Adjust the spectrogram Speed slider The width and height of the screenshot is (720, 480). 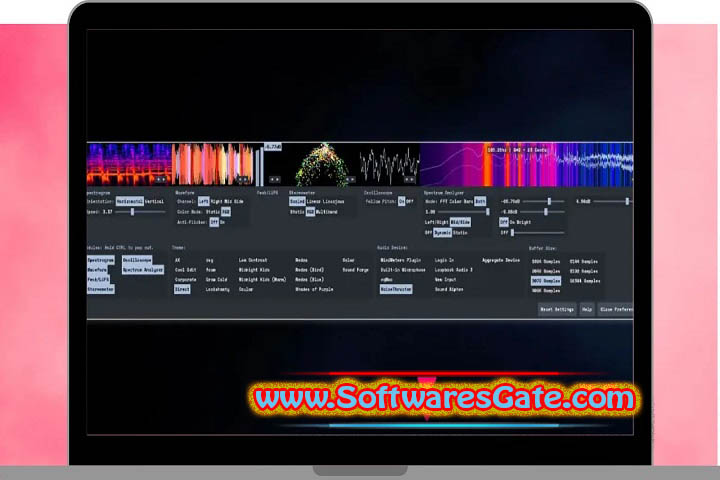(140, 212)
